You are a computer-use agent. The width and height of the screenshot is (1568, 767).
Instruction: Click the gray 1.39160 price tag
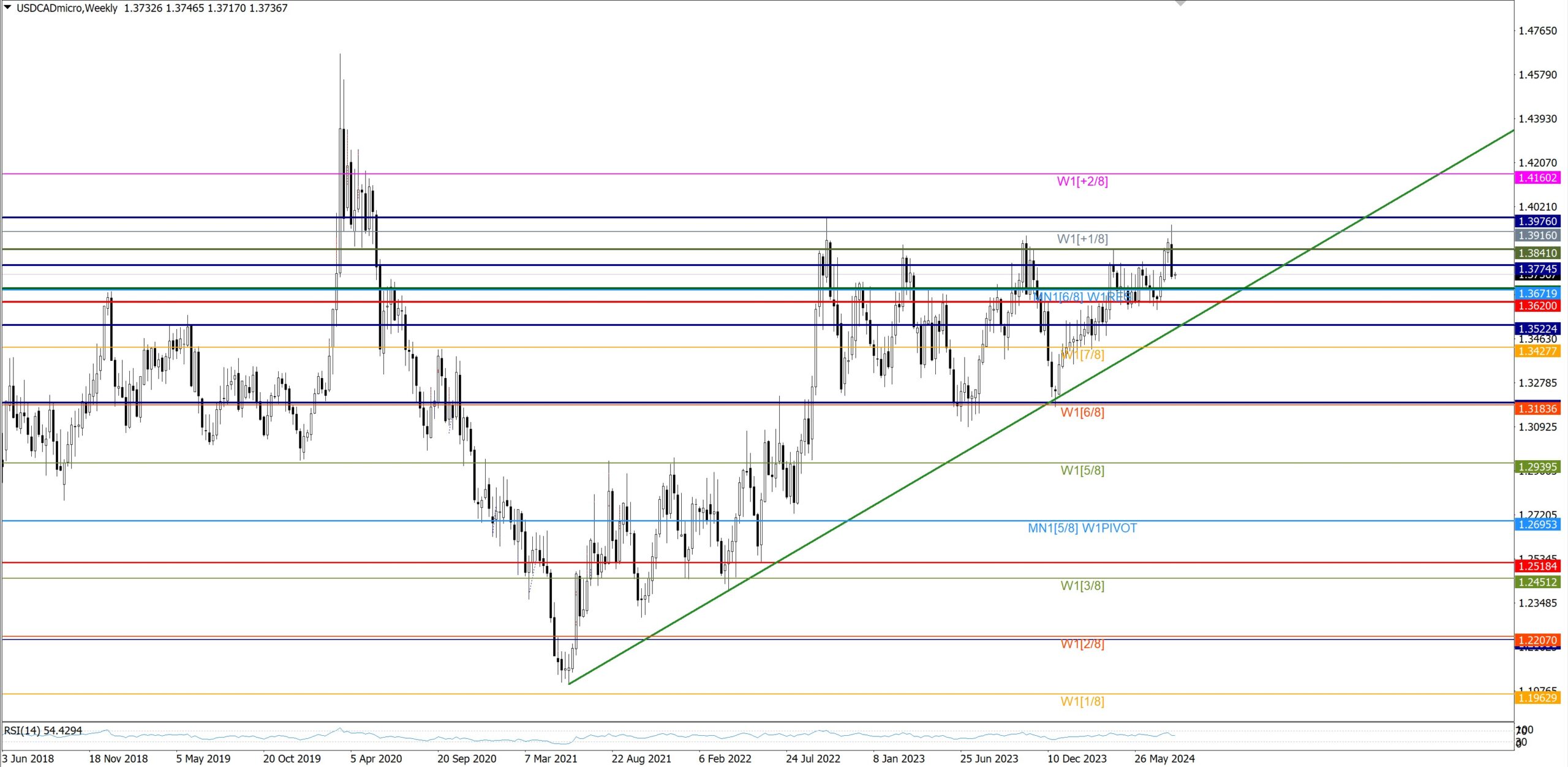(1537, 235)
